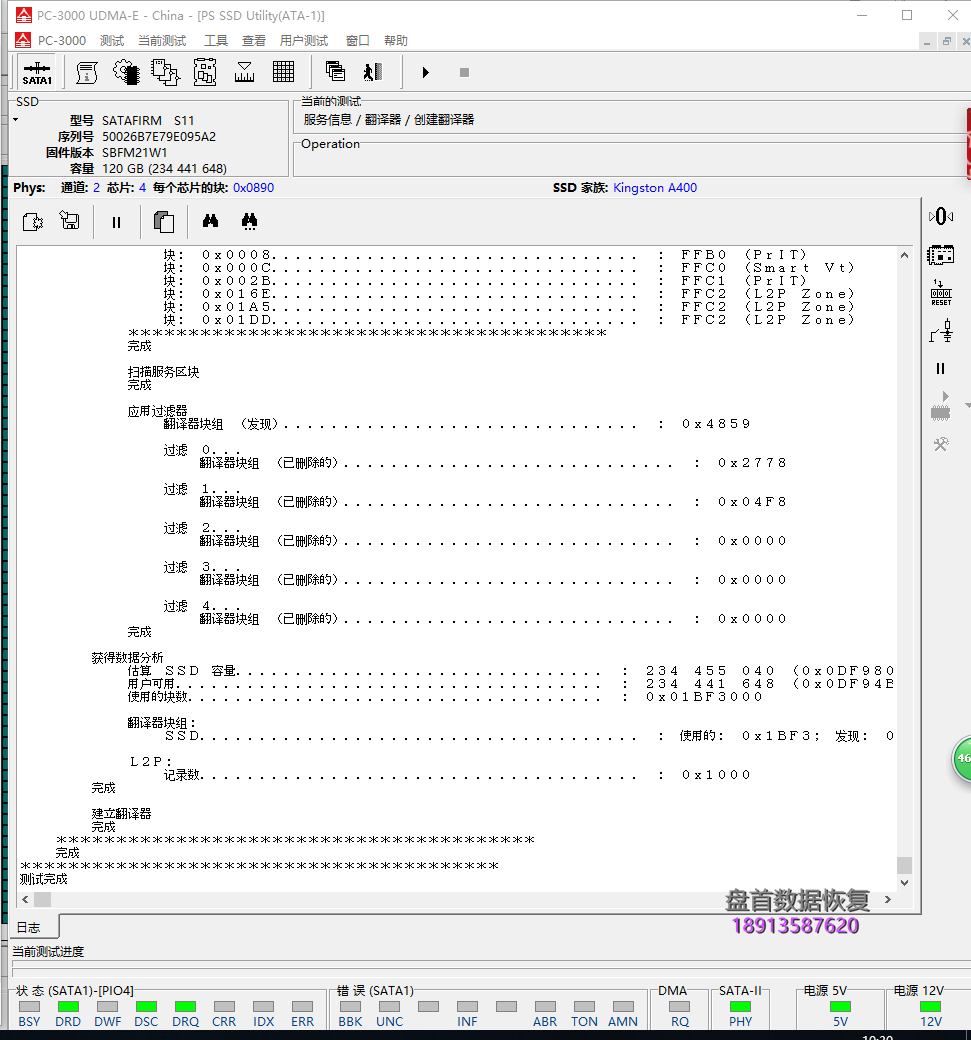
Task: Open the 工具 menu
Action: 216,41
